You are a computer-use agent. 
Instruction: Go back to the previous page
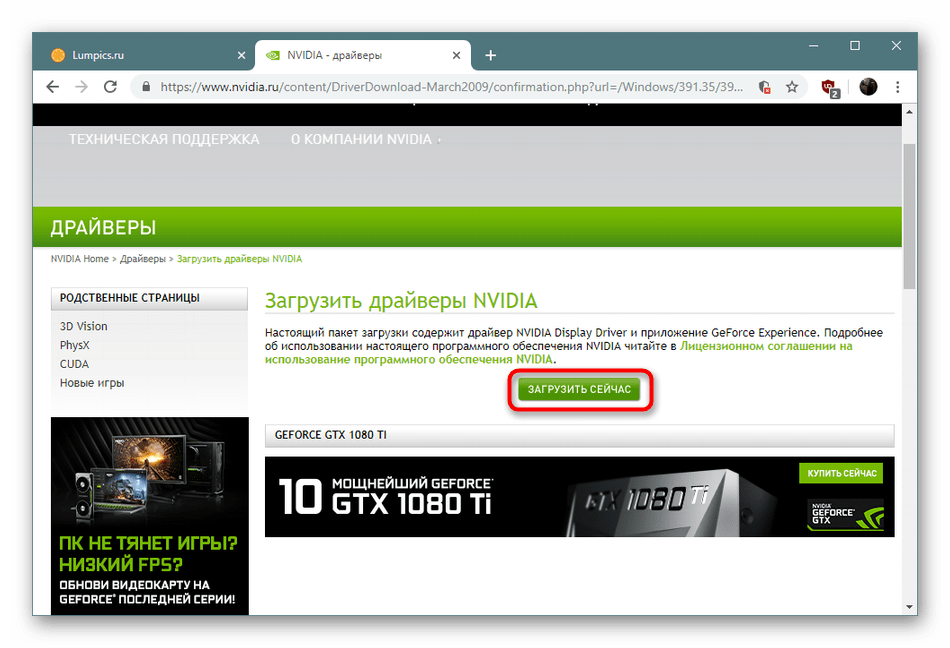pos(53,87)
